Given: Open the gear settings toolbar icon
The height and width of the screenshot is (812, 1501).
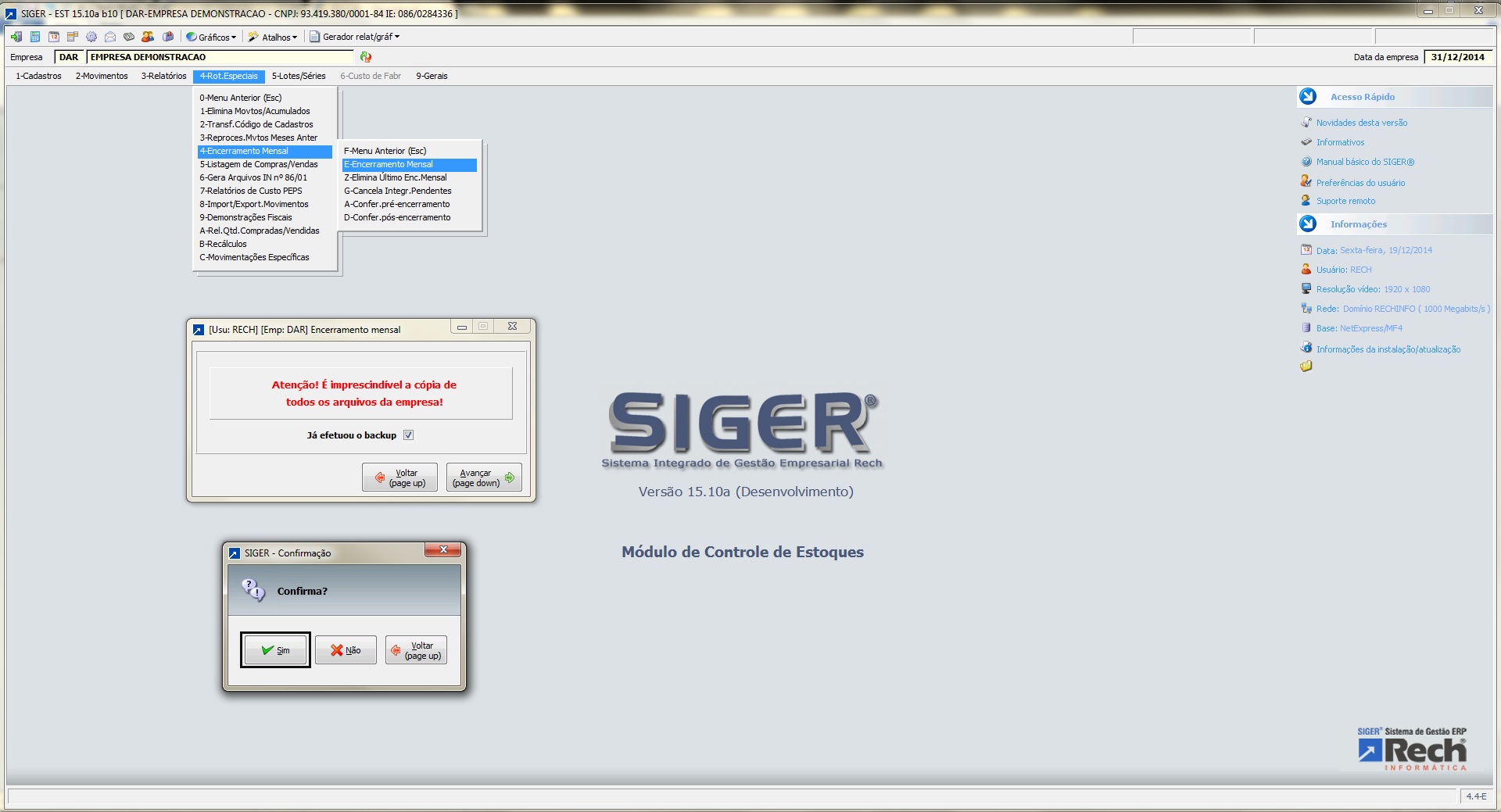Looking at the screenshot, I should tap(91, 37).
